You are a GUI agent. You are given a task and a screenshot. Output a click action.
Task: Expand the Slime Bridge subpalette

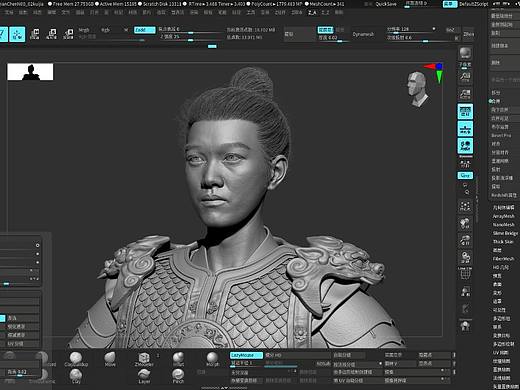tap(505, 233)
